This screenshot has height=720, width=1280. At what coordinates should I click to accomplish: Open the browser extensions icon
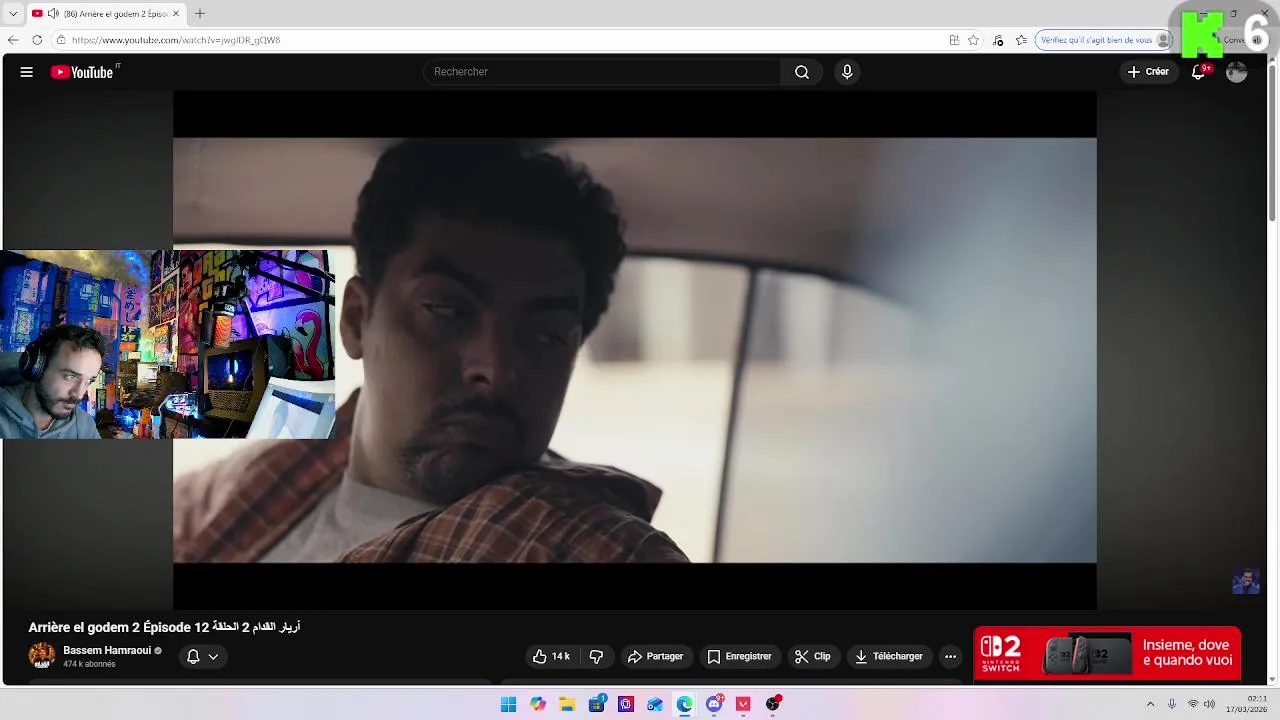pyautogui.click(x=998, y=40)
